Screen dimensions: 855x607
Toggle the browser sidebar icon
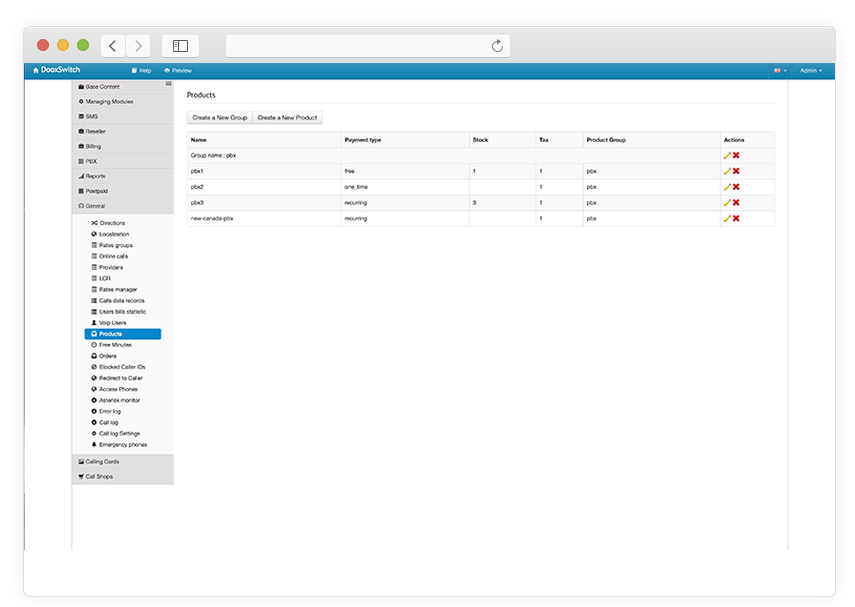click(180, 46)
